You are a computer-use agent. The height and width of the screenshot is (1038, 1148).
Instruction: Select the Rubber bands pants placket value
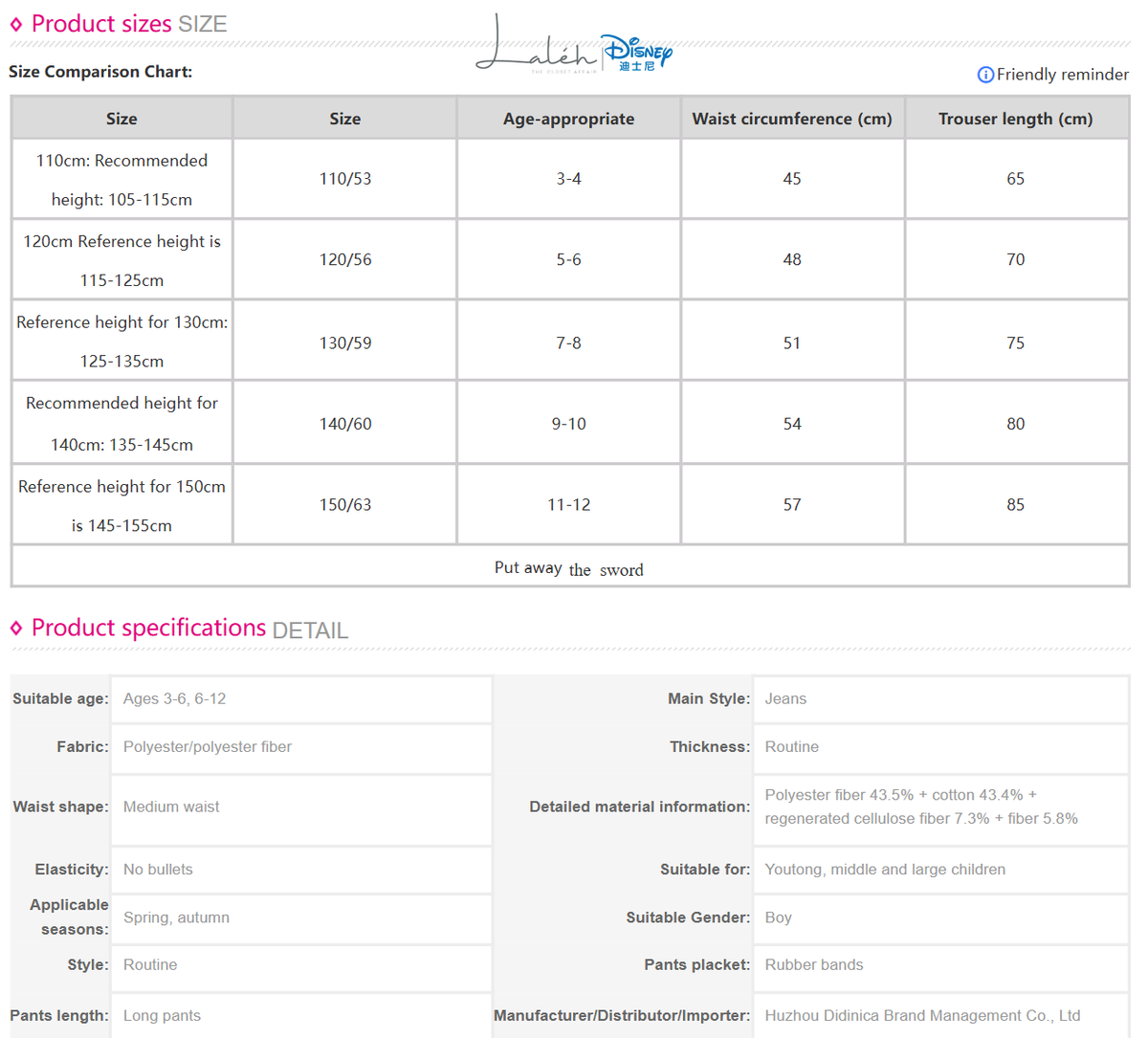click(814, 965)
